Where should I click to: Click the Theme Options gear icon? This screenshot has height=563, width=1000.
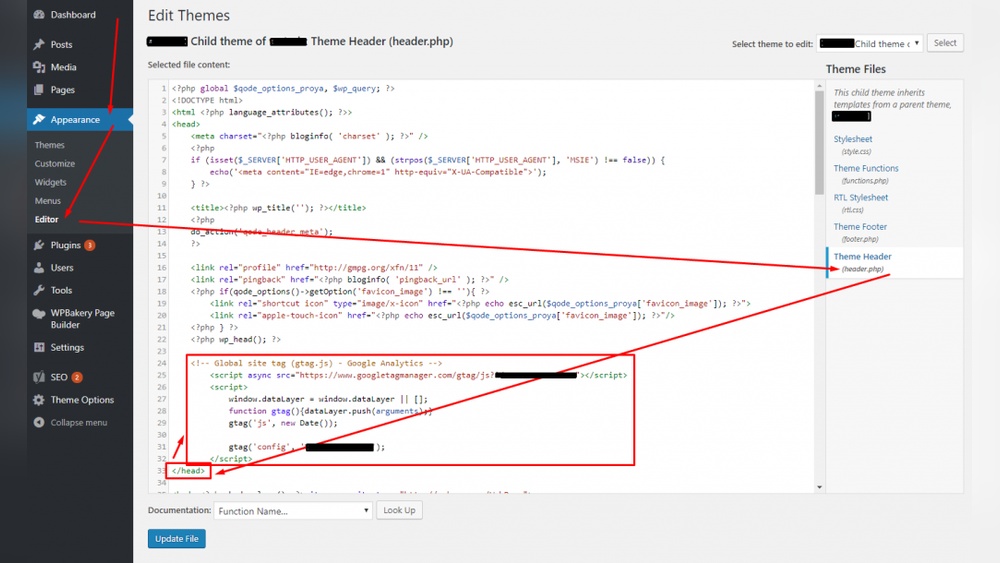coord(39,400)
